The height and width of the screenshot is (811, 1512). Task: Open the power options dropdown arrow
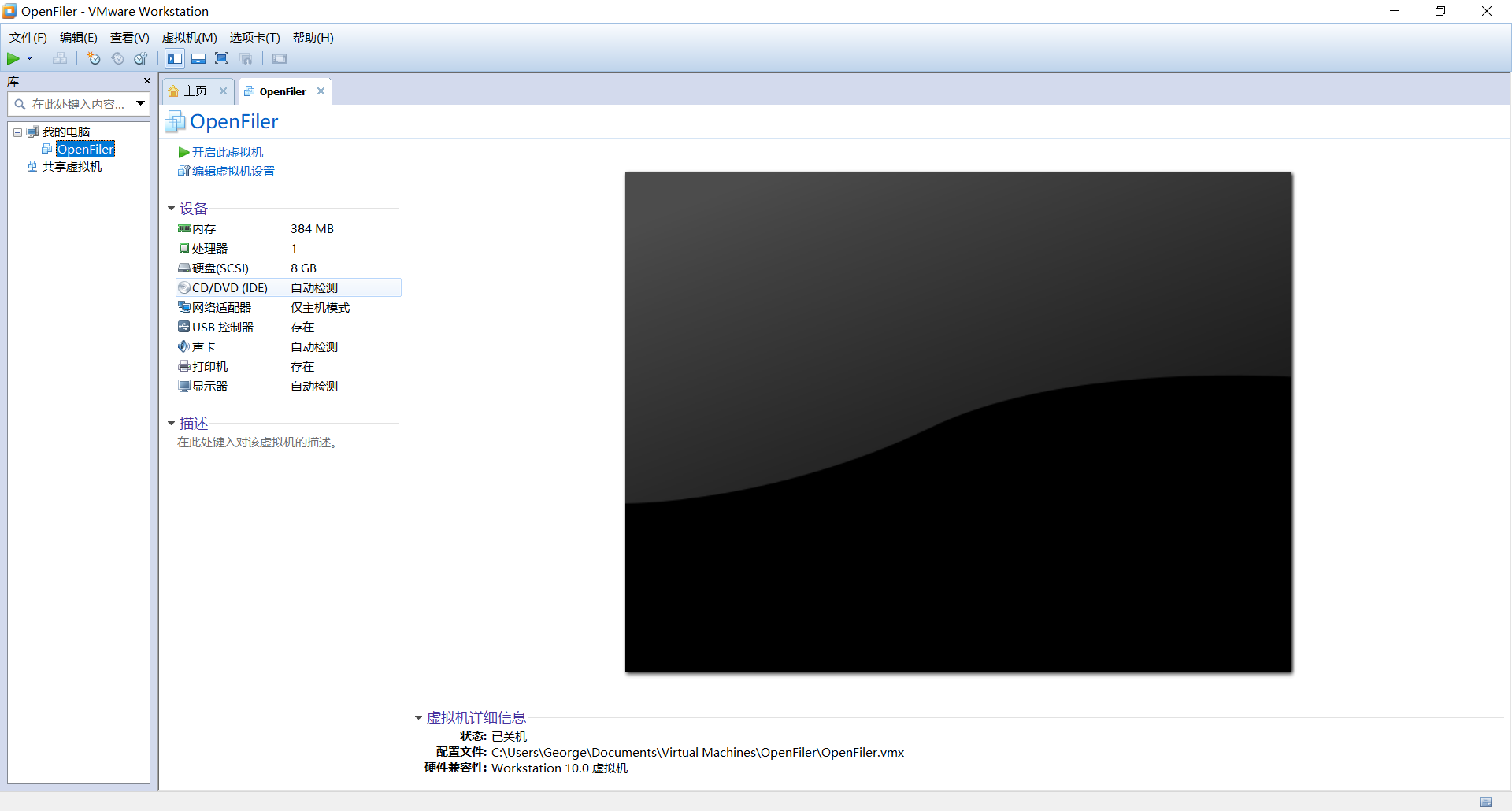coord(30,58)
